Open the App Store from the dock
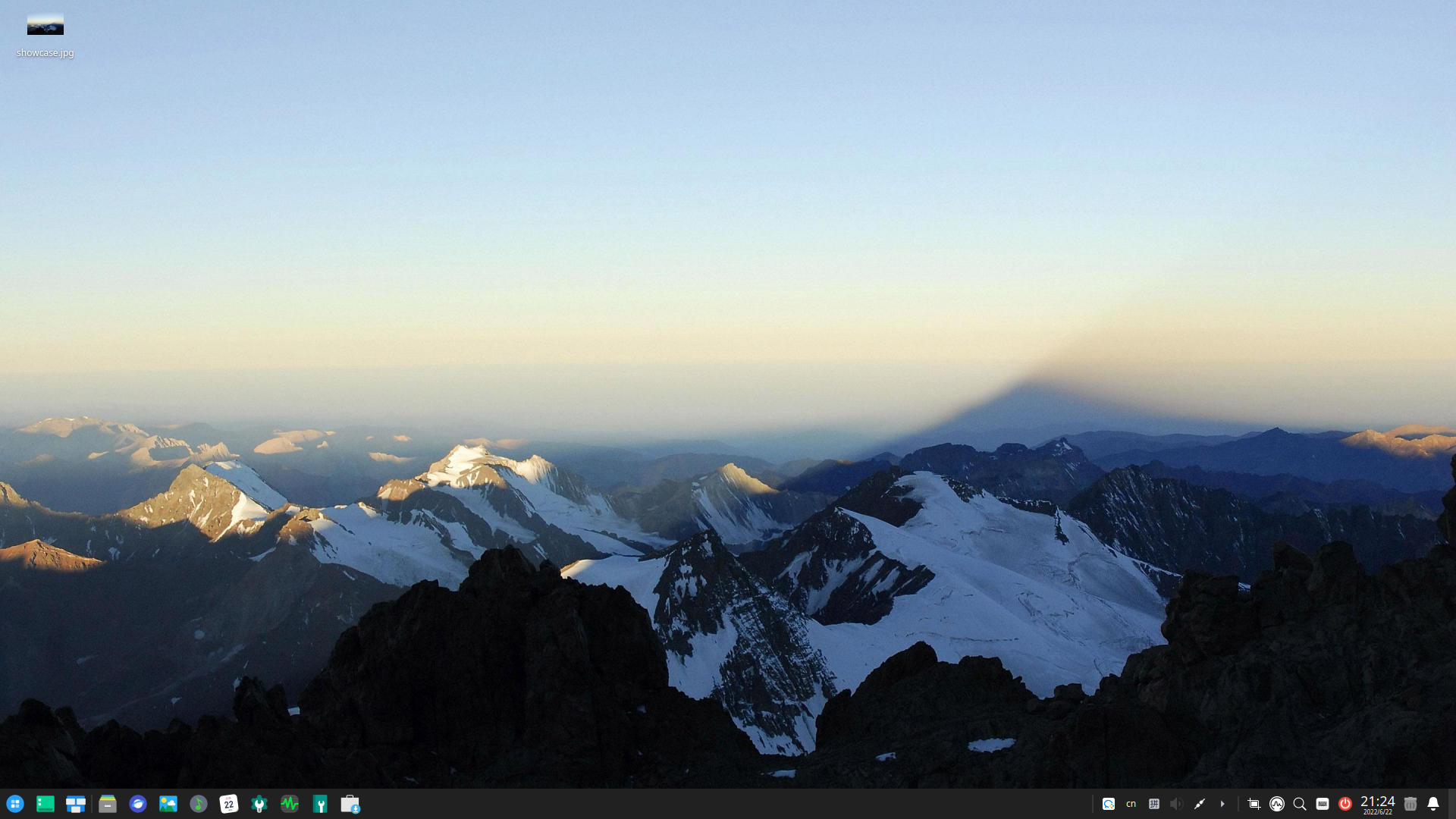Image resolution: width=1456 pixels, height=819 pixels. pos(350,804)
